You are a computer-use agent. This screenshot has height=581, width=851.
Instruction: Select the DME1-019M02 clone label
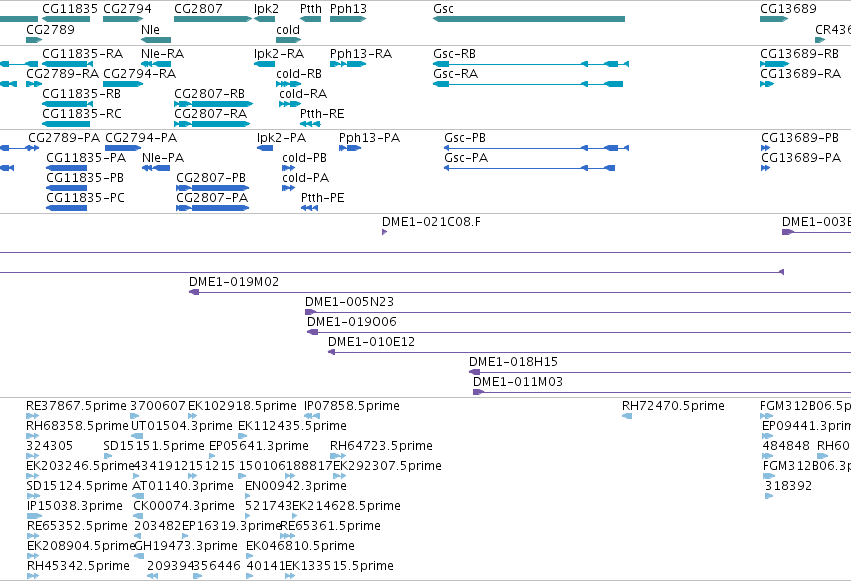(234, 282)
